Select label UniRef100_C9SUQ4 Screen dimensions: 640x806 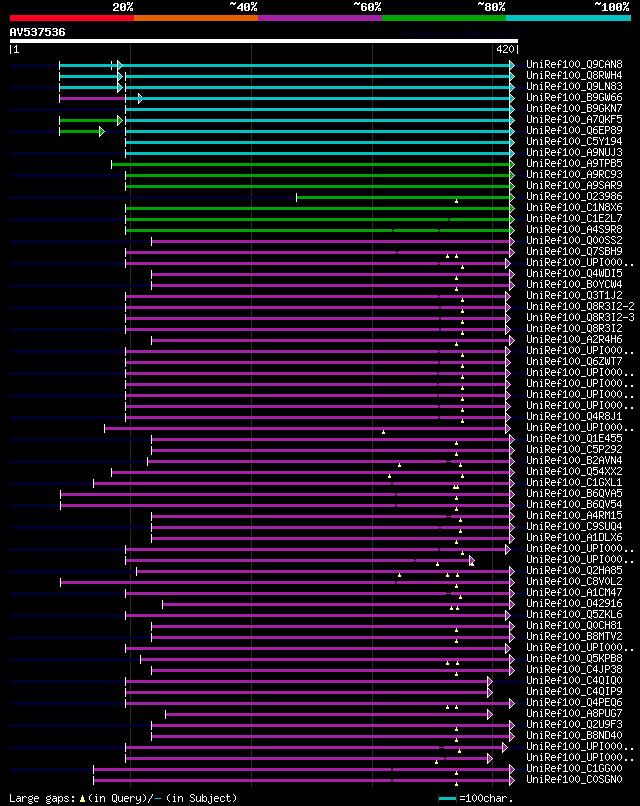[x=574, y=526]
